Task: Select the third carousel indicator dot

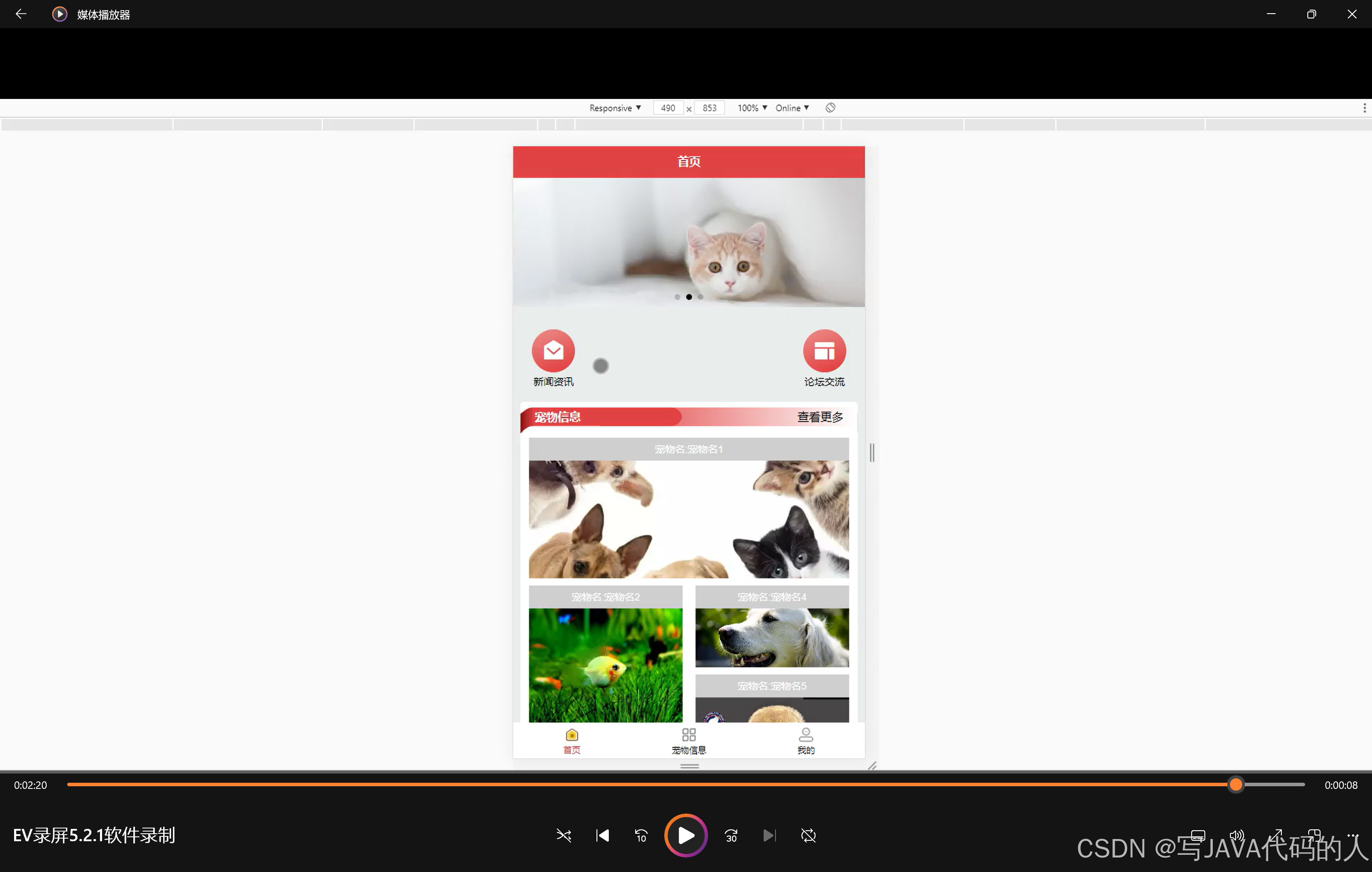Action: point(700,297)
